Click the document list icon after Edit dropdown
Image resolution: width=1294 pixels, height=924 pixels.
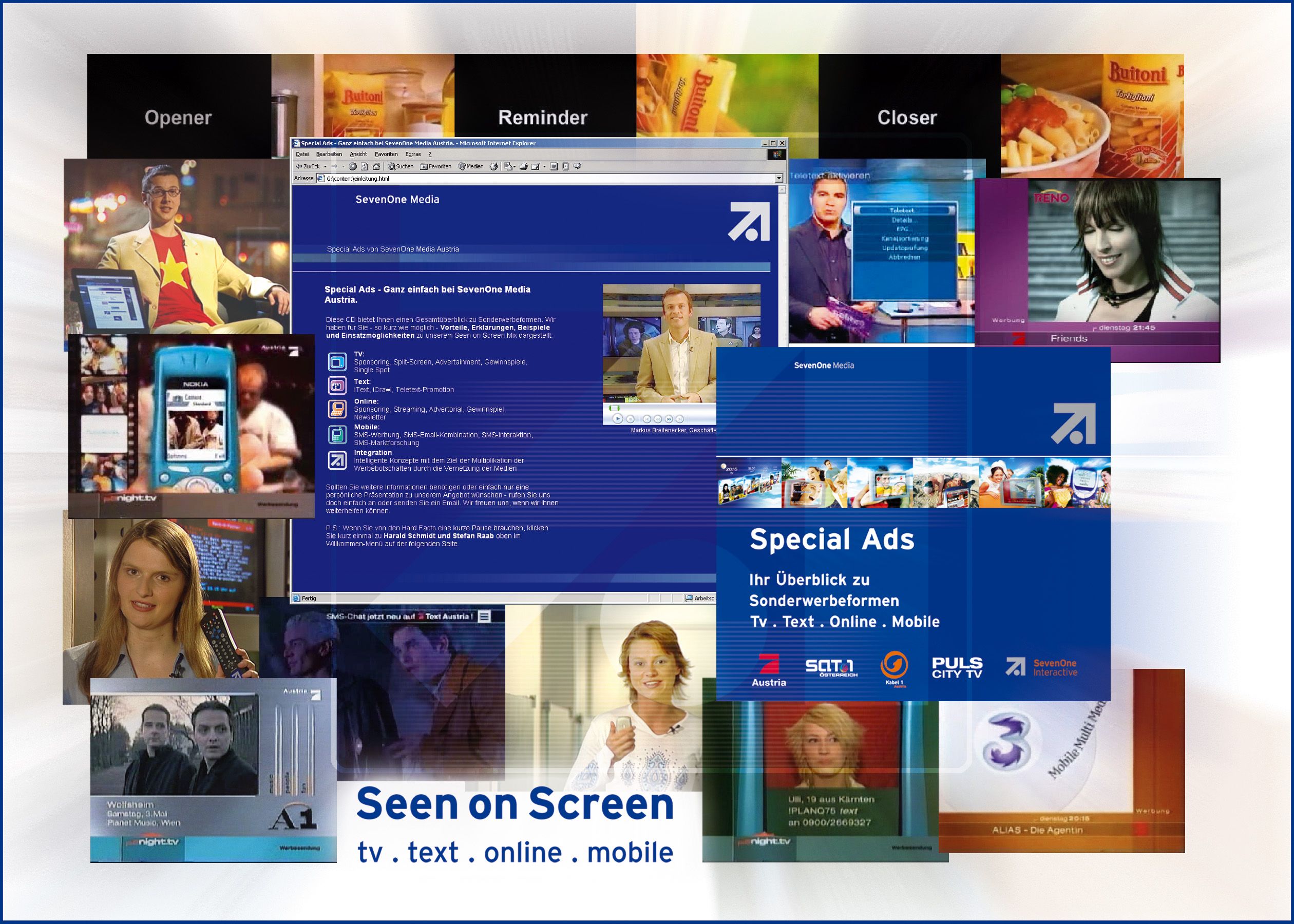tap(554, 166)
